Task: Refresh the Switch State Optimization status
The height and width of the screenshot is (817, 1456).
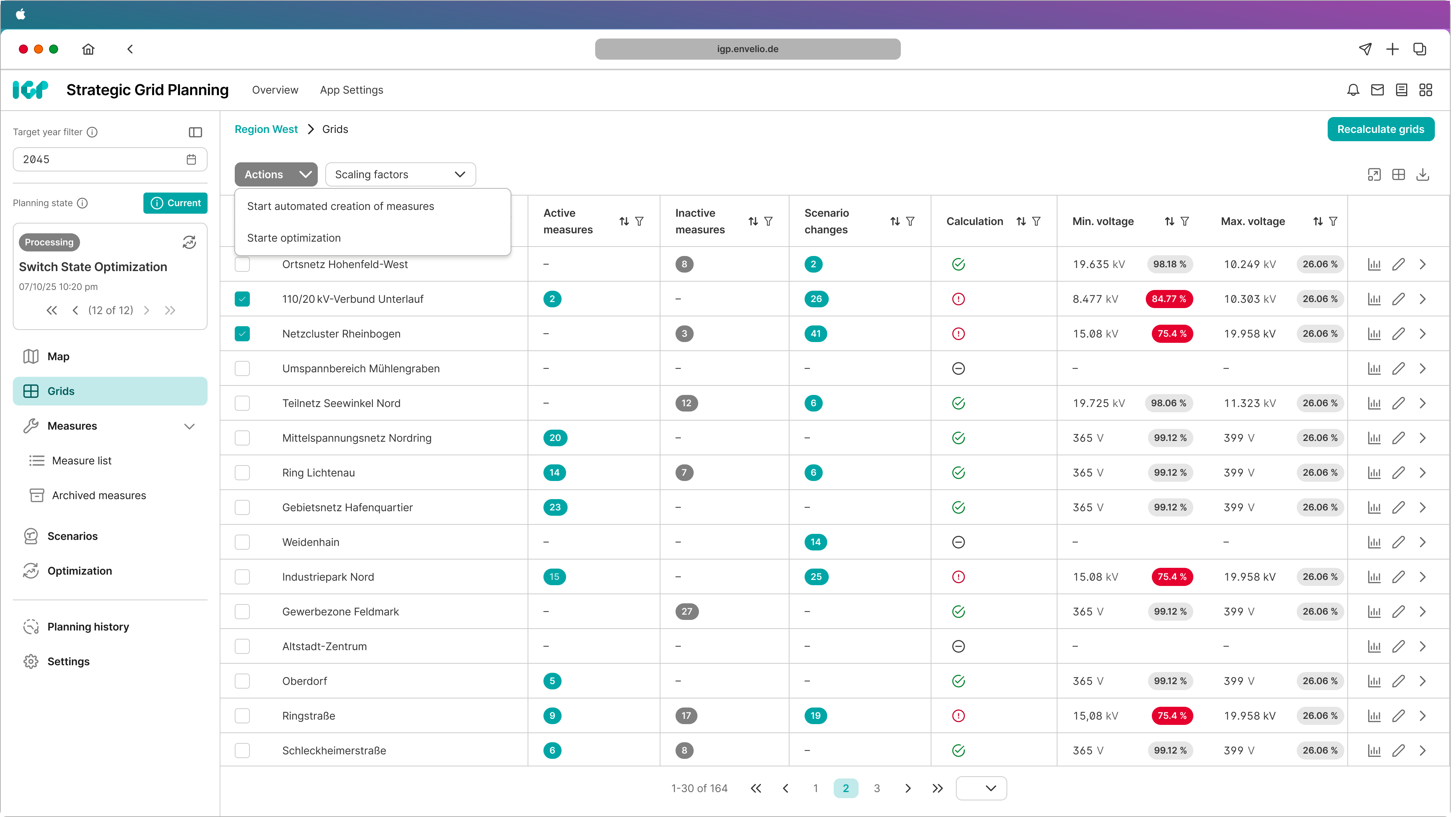Action: click(189, 242)
